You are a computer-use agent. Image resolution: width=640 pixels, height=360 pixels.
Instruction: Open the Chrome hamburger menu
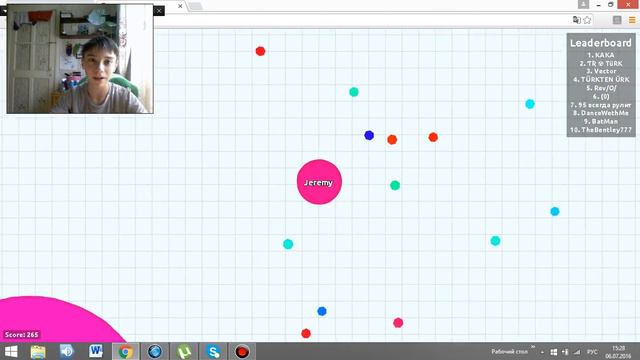[632, 20]
